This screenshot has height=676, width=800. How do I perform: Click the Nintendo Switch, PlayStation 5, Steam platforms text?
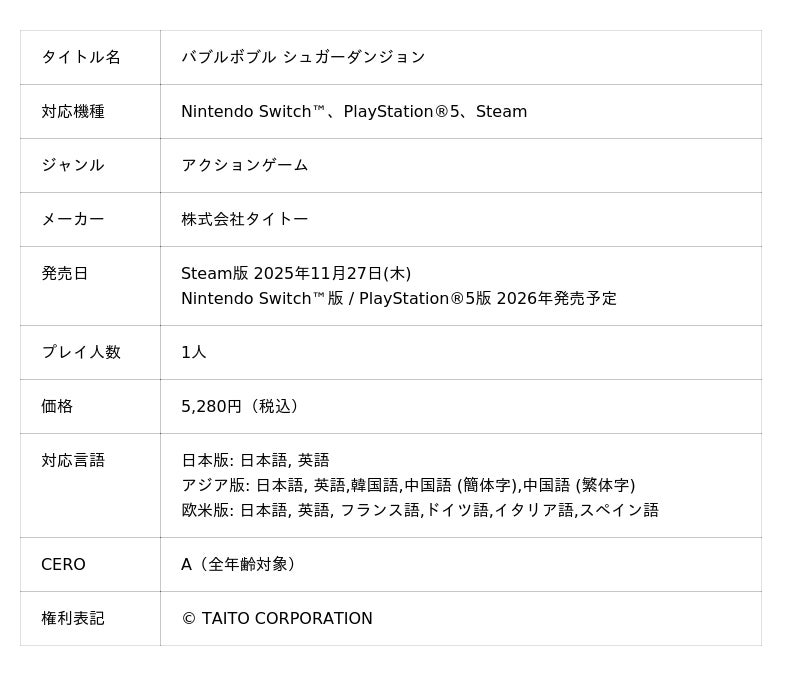pos(354,111)
